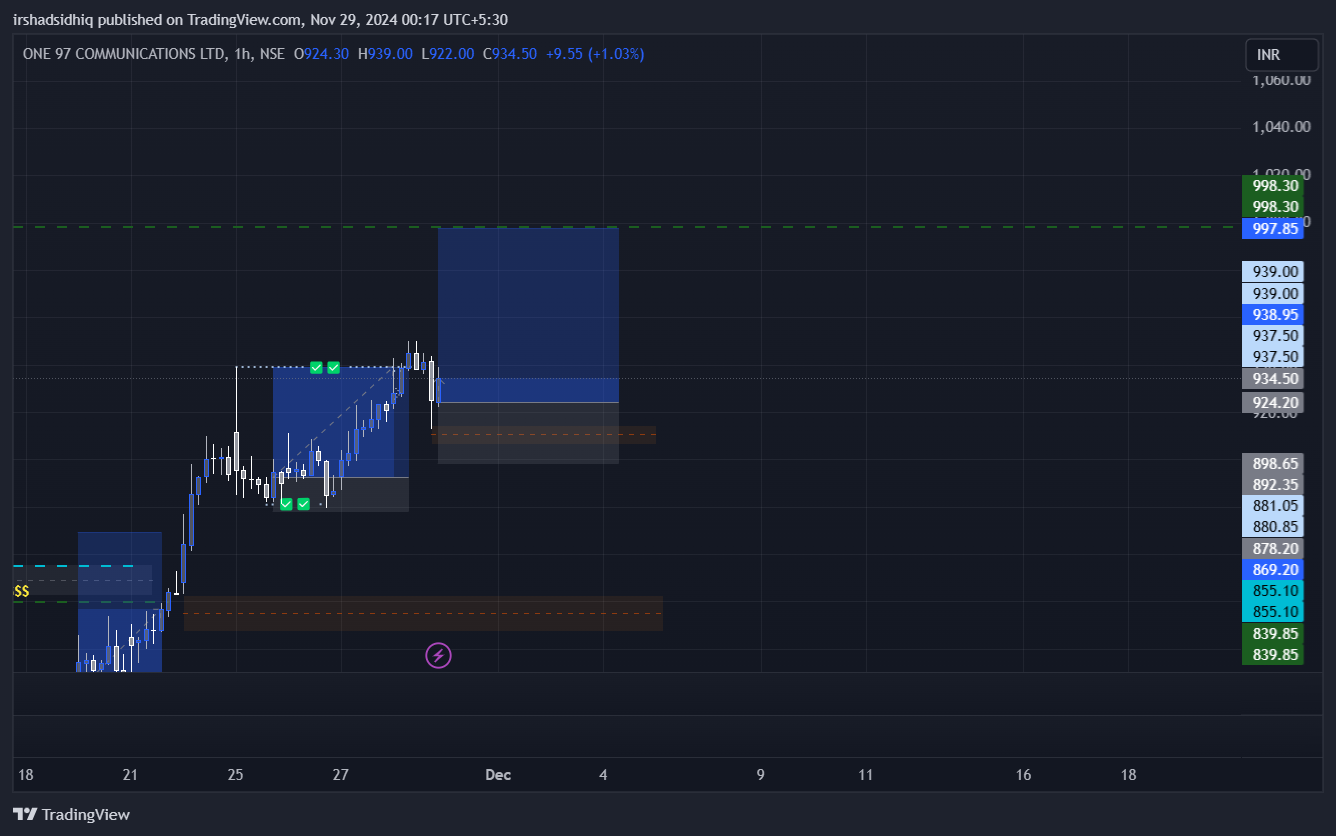Click the purple lightning bolt event icon
This screenshot has height=836, width=1336.
tap(438, 656)
